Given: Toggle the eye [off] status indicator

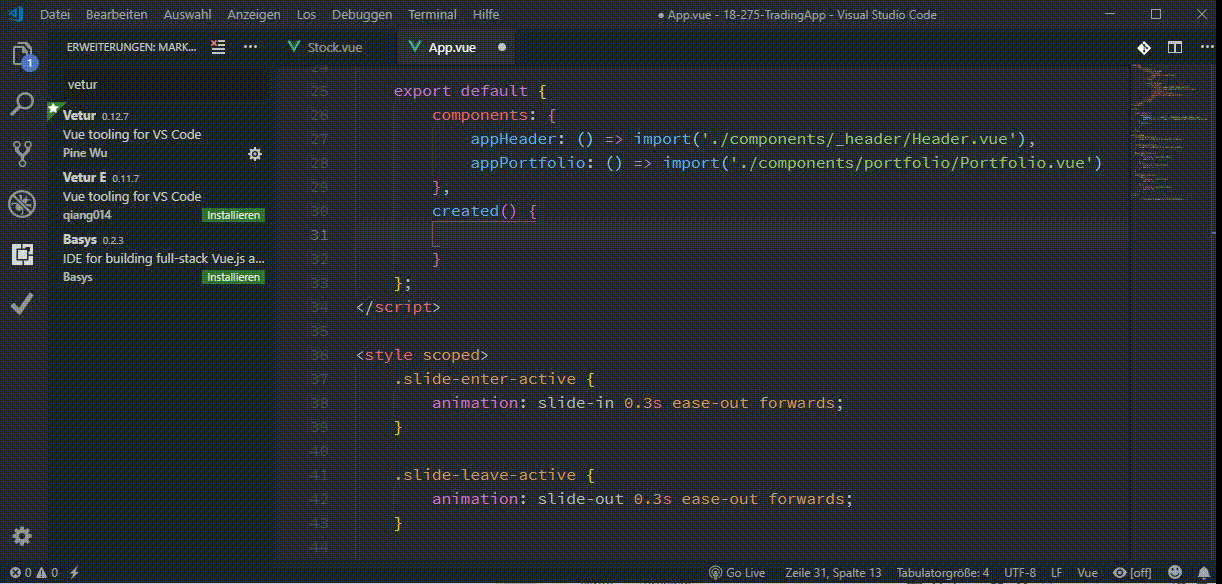Looking at the screenshot, I should coord(1133,573).
